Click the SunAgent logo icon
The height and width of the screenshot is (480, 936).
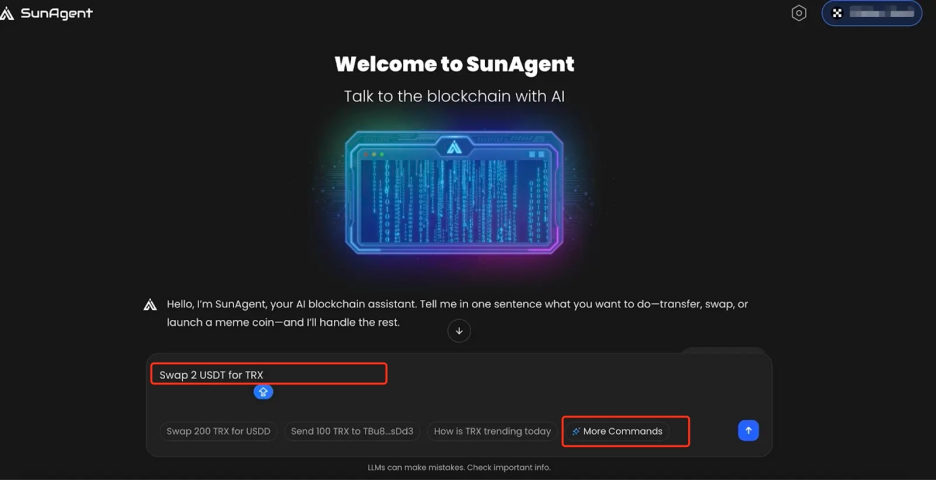(8, 14)
